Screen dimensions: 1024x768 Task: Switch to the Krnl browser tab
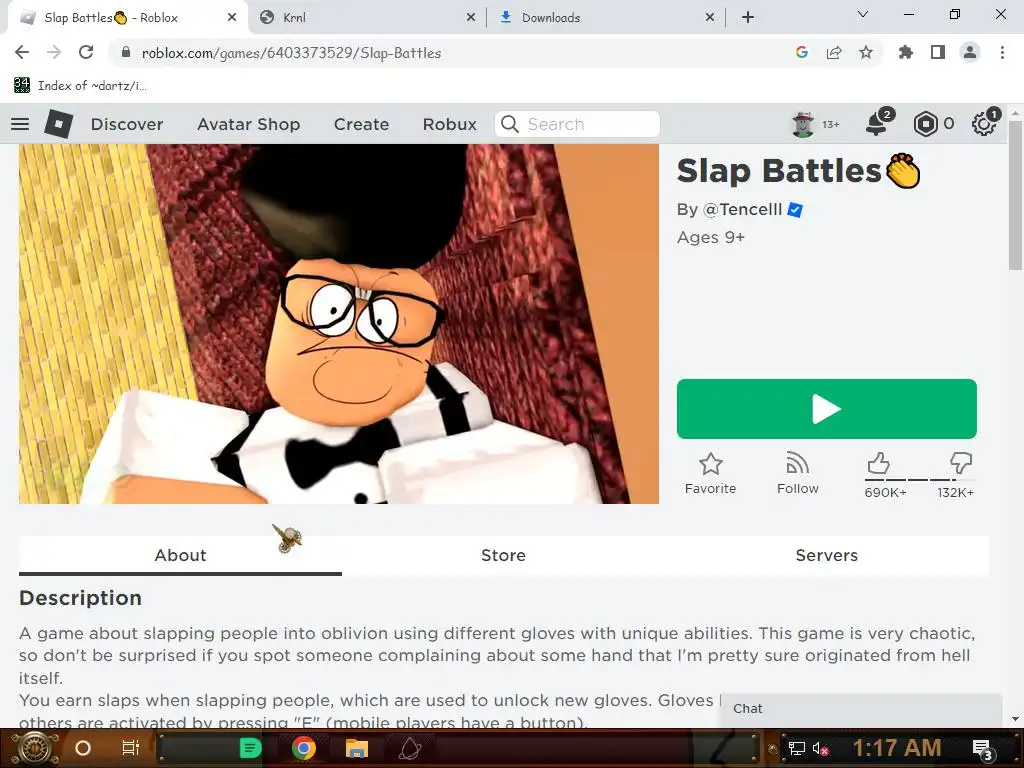(x=366, y=18)
